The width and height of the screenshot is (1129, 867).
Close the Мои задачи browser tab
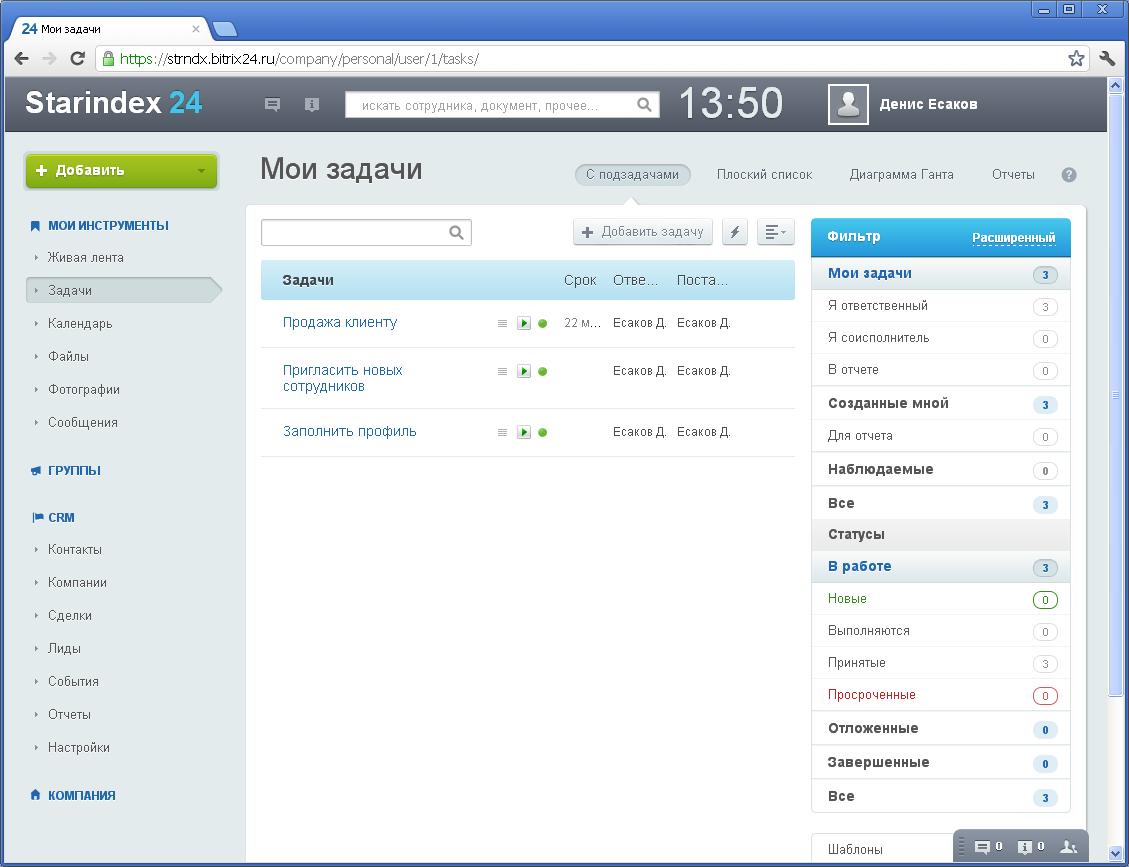(x=196, y=29)
